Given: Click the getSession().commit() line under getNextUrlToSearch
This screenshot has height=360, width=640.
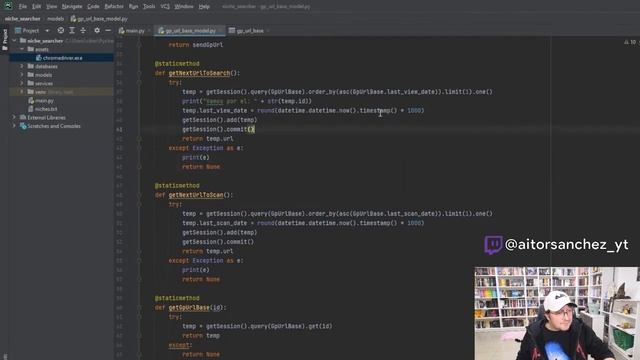Looking at the screenshot, I should (218, 129).
